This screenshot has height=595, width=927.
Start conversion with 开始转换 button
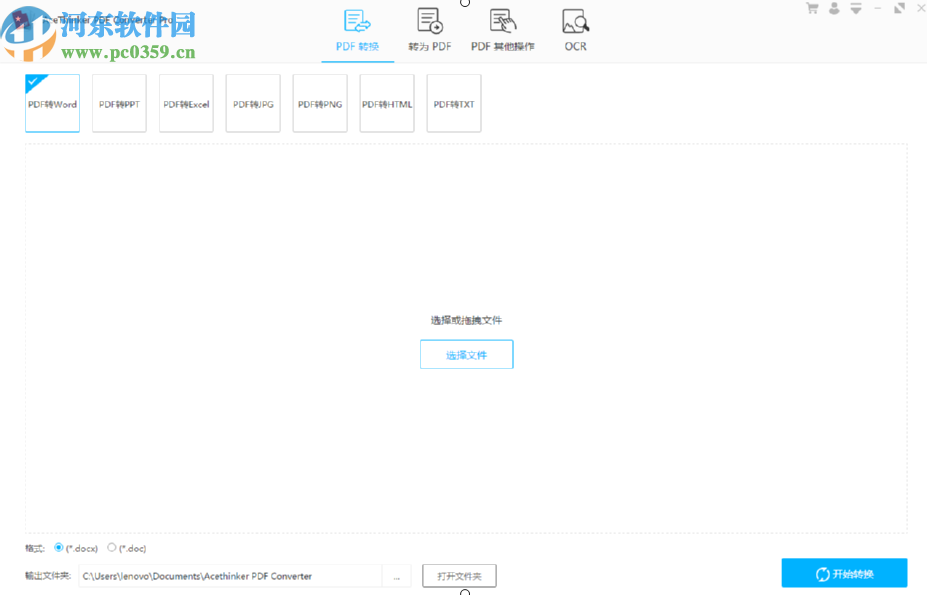[x=844, y=573]
